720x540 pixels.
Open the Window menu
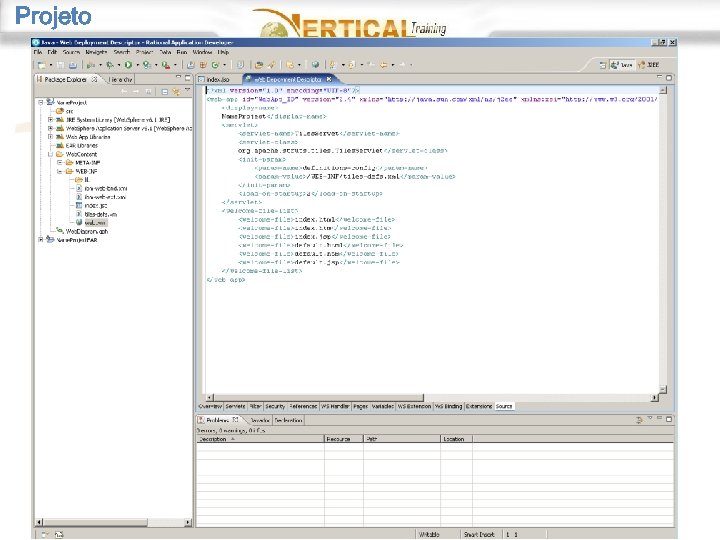(x=202, y=51)
